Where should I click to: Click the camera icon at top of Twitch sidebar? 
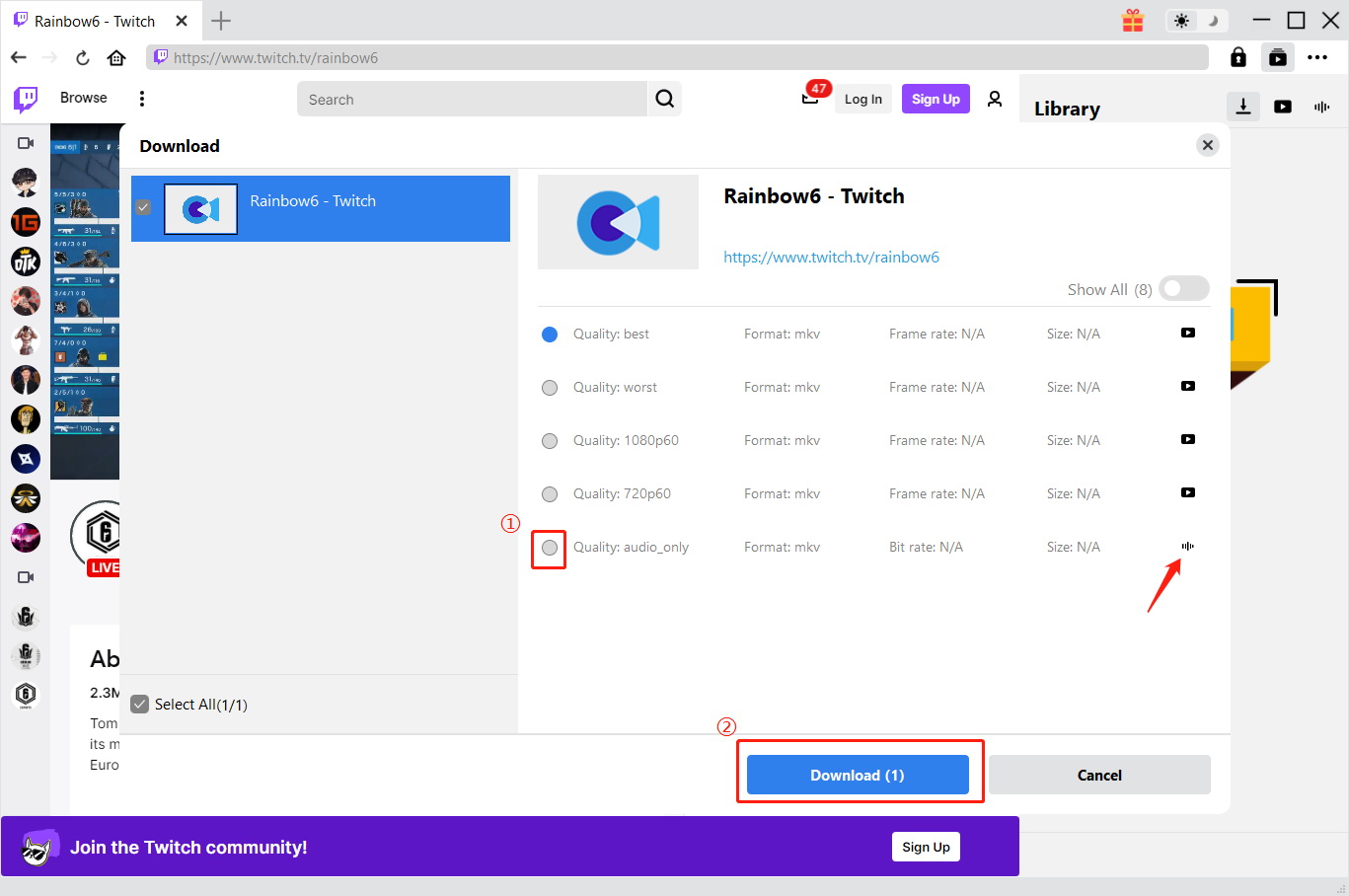(26, 143)
